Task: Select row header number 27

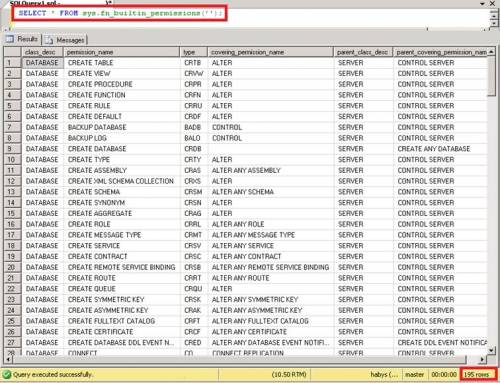Action: pyautogui.click(x=13, y=342)
